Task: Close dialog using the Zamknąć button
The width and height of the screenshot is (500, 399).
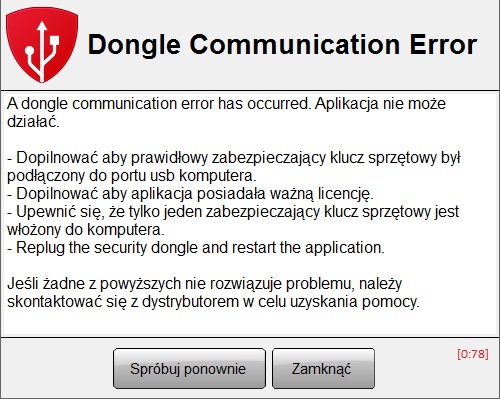Action: tap(323, 369)
